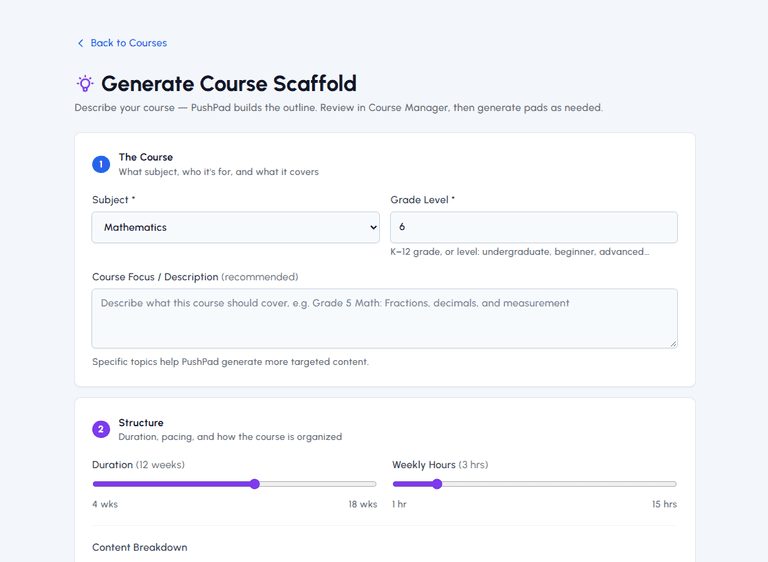768x562 pixels.
Task: Open the Subject dropdown showing Mathematics
Action: (x=236, y=227)
